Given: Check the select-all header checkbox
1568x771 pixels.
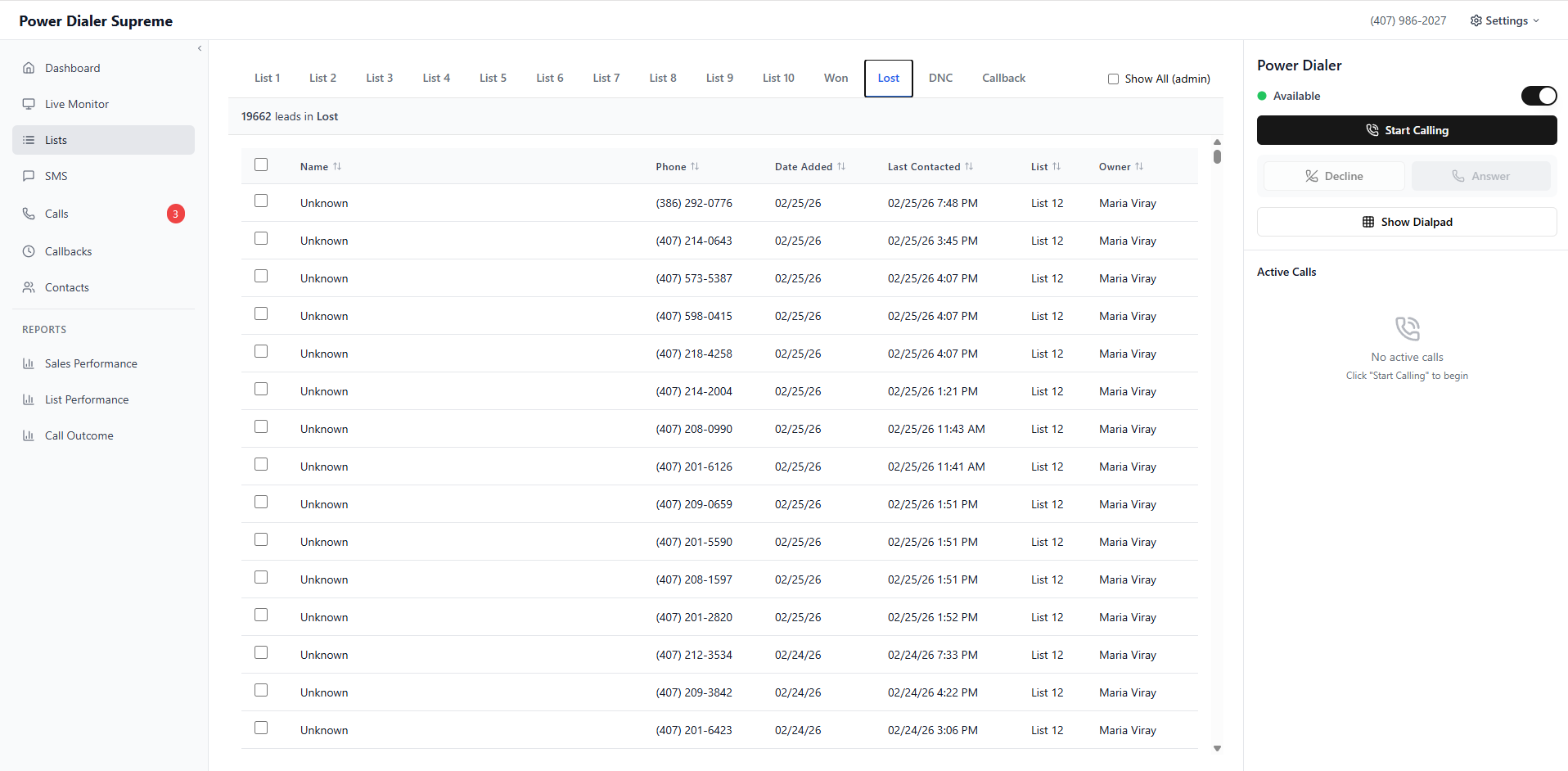Looking at the screenshot, I should pos(261,165).
